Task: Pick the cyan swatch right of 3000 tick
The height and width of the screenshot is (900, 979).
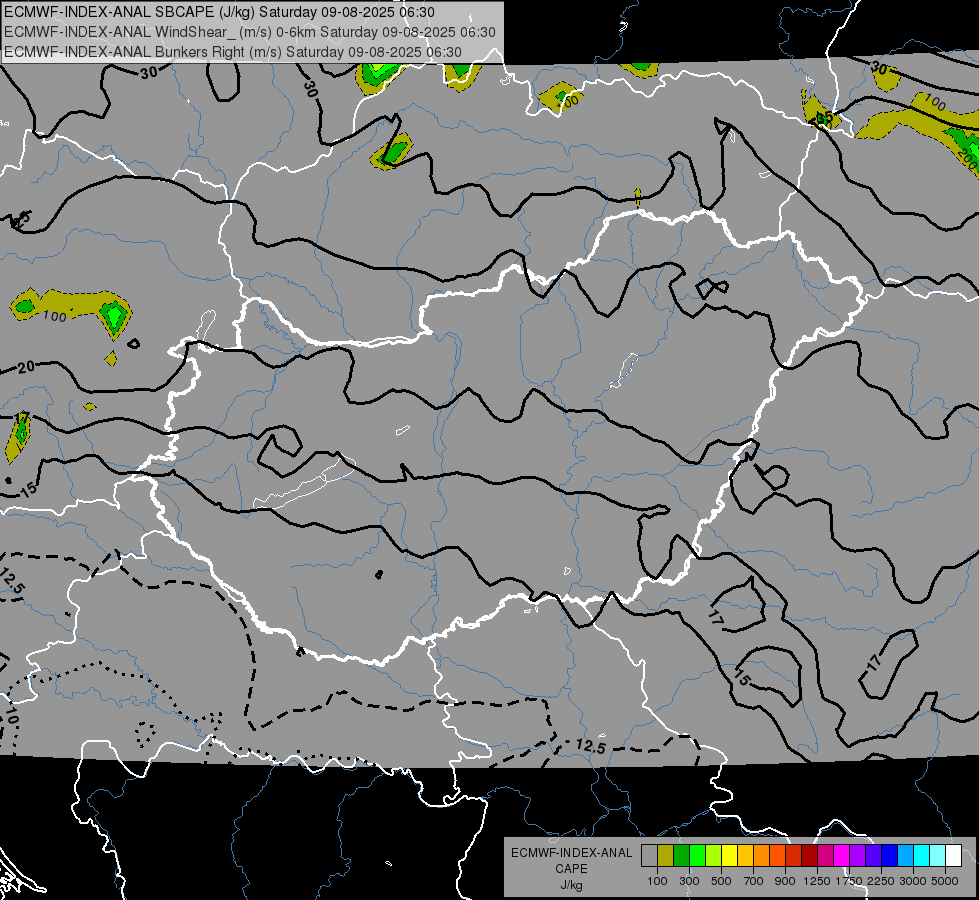Action: point(922,855)
